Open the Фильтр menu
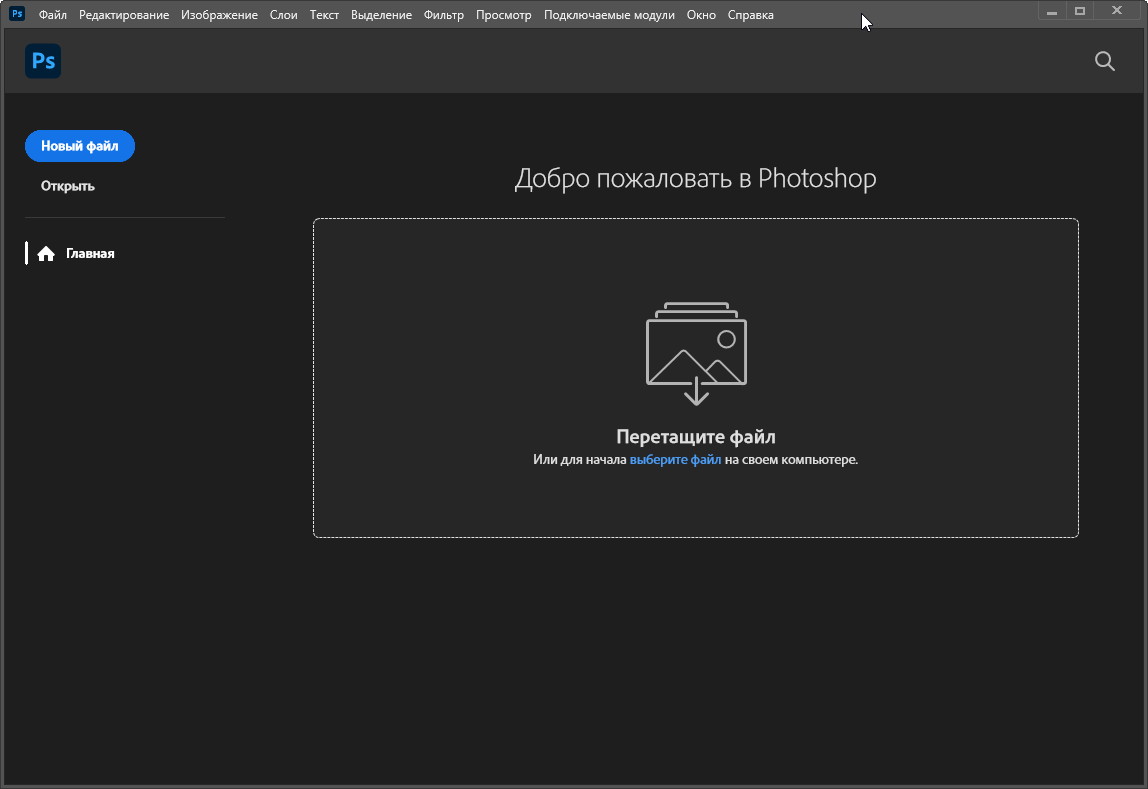Image resolution: width=1148 pixels, height=789 pixels. pos(444,15)
